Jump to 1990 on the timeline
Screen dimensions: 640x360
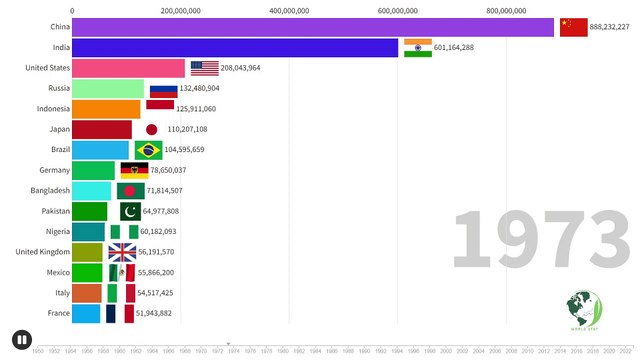coord(364,351)
